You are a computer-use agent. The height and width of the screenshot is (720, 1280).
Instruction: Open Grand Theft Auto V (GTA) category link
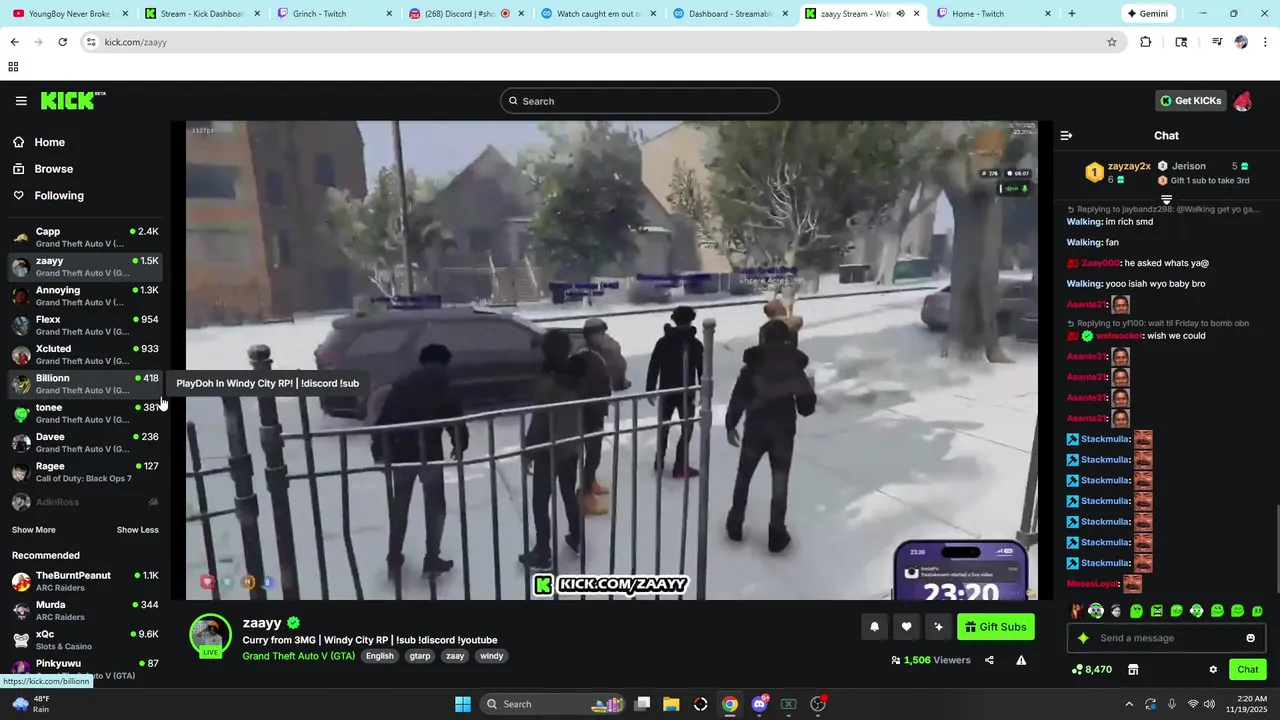pos(298,656)
